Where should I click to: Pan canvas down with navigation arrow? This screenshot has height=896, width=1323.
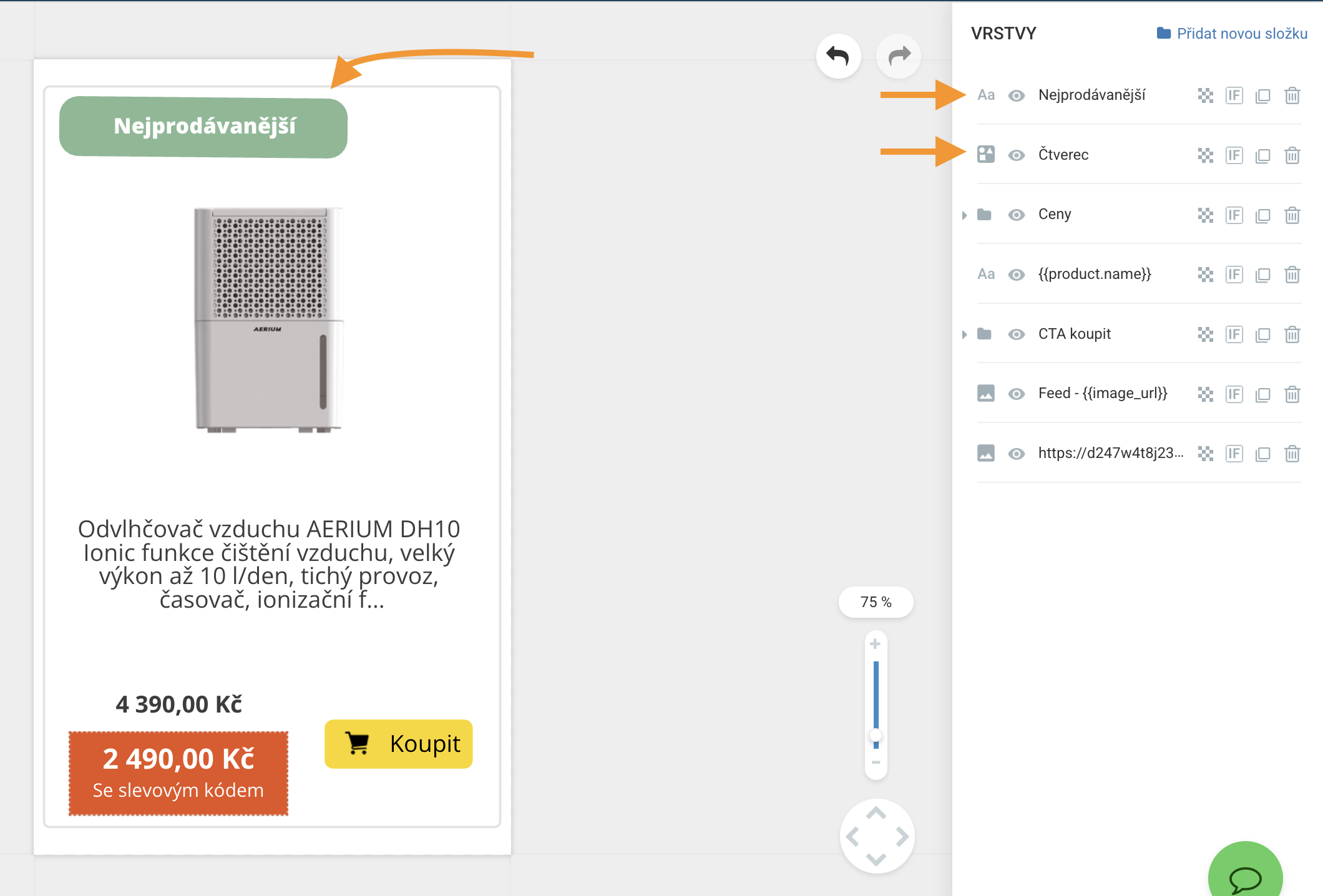pos(876,860)
